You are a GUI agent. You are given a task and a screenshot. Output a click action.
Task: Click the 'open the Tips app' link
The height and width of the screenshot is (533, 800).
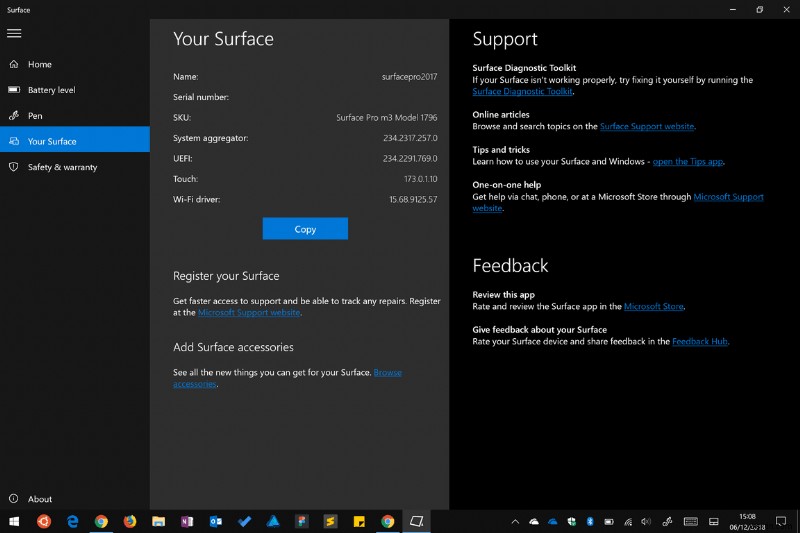(x=687, y=162)
